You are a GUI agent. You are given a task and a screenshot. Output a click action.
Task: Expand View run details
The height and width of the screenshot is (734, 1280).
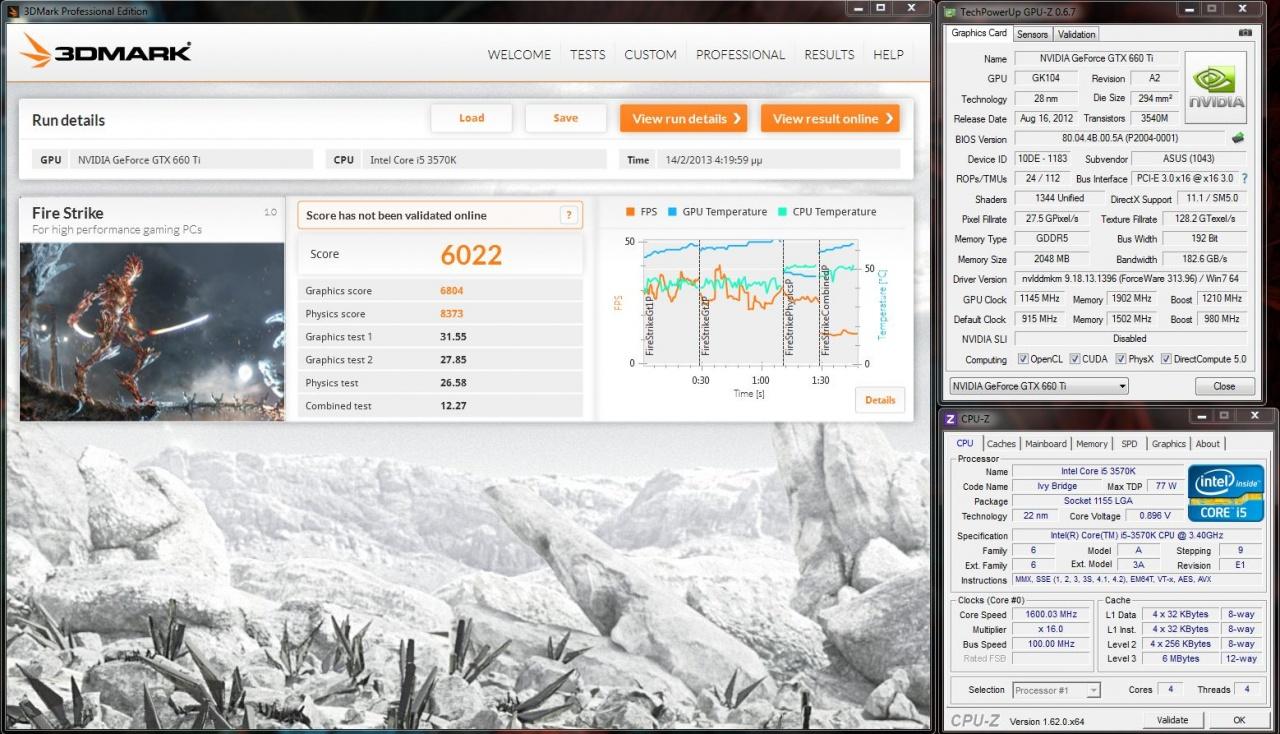pyautogui.click(x=686, y=118)
